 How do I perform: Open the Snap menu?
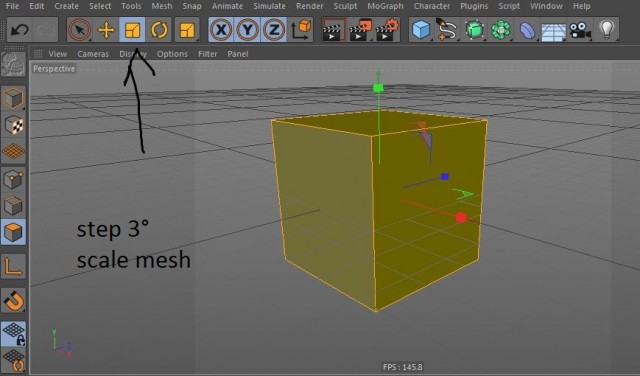coord(192,6)
